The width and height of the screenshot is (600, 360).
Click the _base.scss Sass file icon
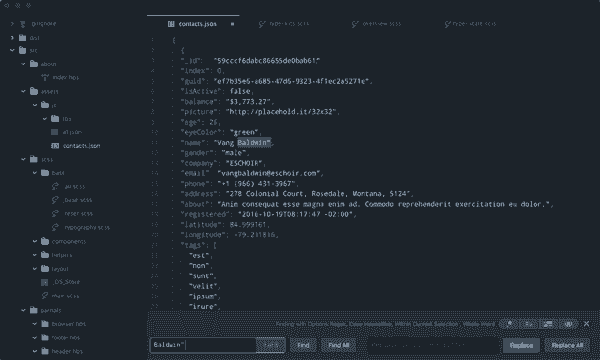[55, 200]
